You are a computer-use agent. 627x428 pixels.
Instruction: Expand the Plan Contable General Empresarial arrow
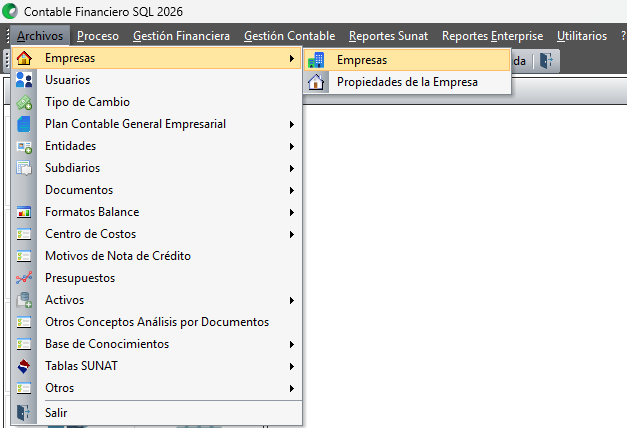point(292,124)
